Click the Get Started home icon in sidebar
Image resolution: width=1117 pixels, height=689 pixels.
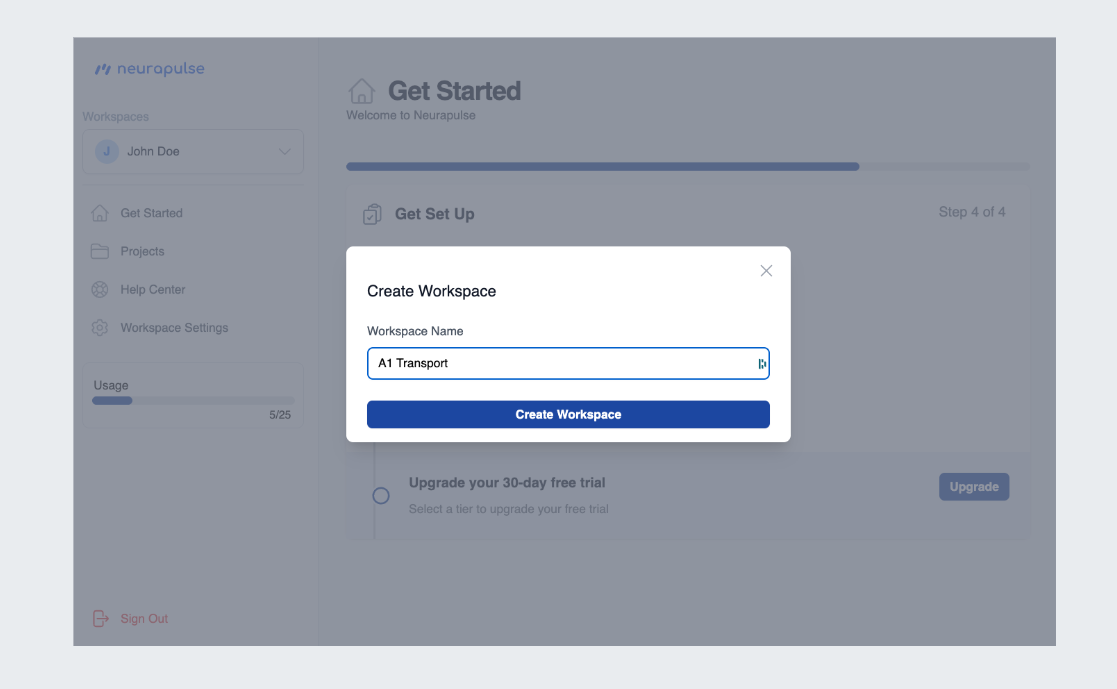99,213
